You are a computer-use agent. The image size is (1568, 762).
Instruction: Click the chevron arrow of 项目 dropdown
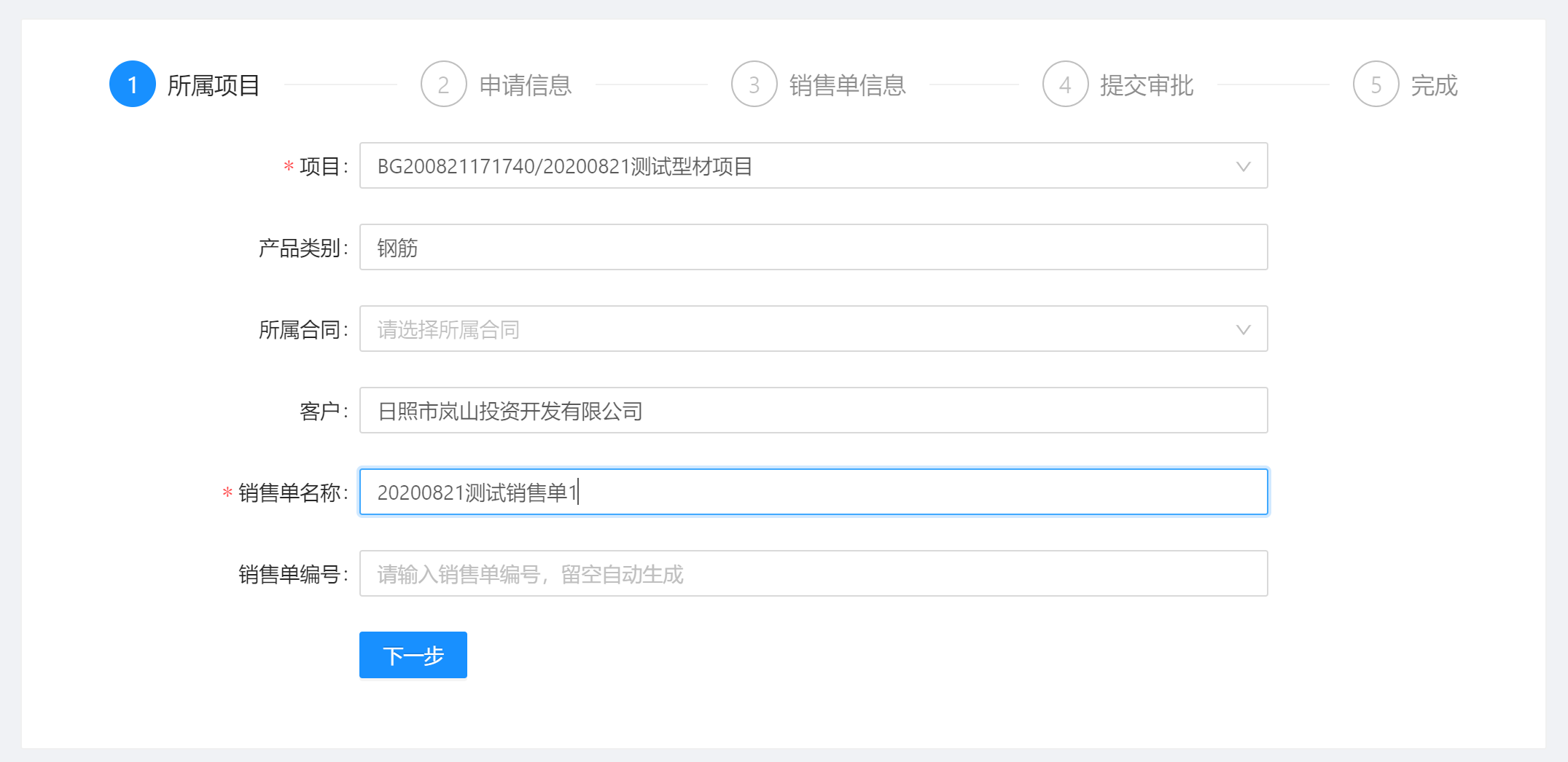tap(1244, 167)
